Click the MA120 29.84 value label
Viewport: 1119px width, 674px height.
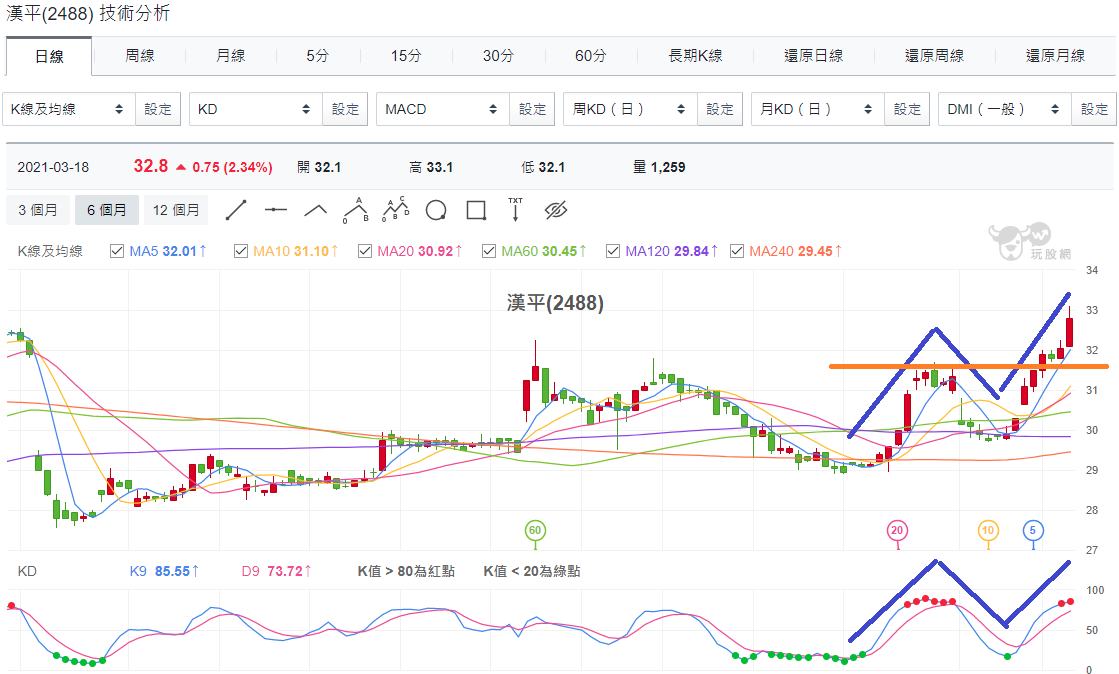pyautogui.click(x=671, y=251)
